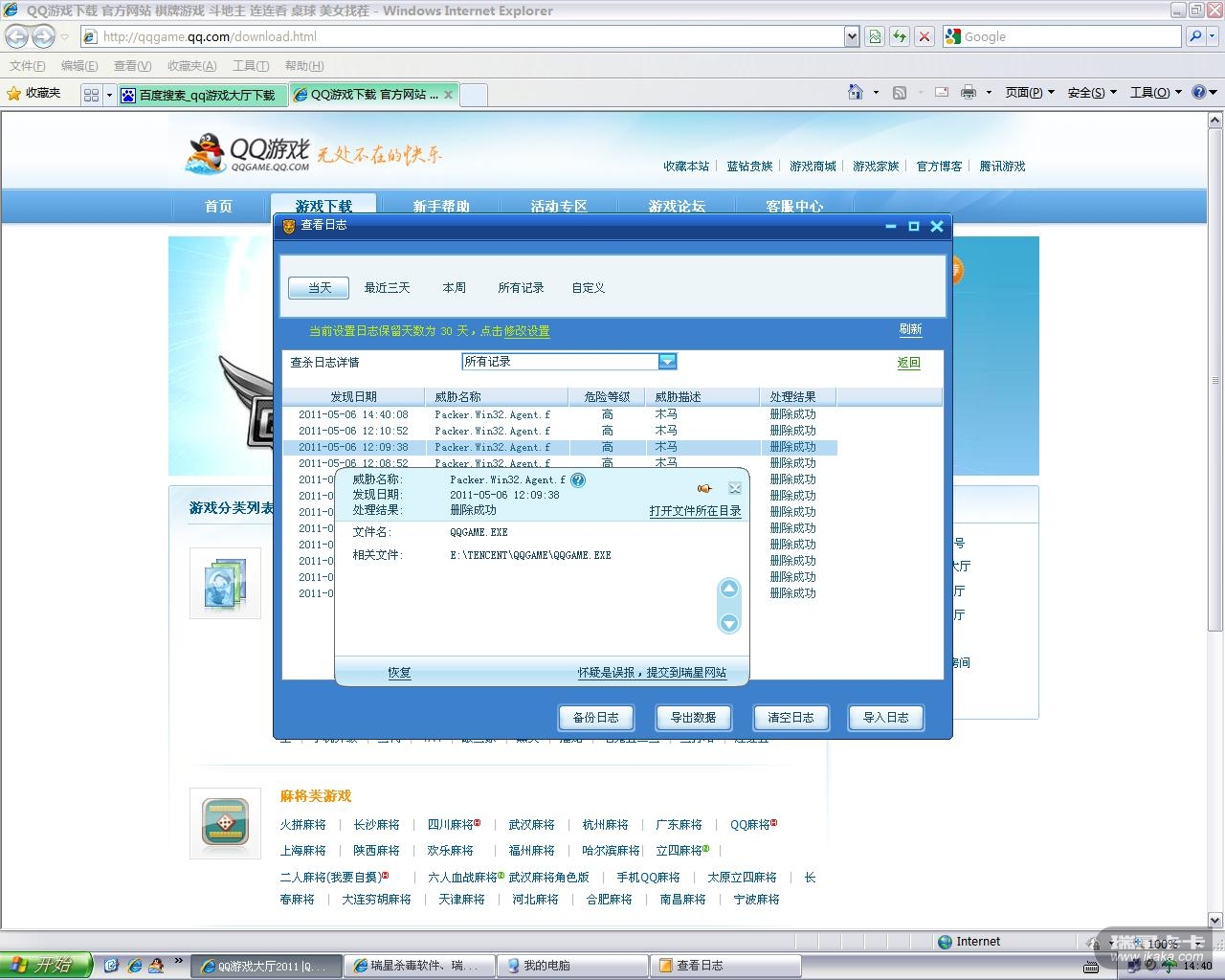The height and width of the screenshot is (980, 1225).
Task: Click the Rising lion icon in log titlebar
Action: (289, 226)
